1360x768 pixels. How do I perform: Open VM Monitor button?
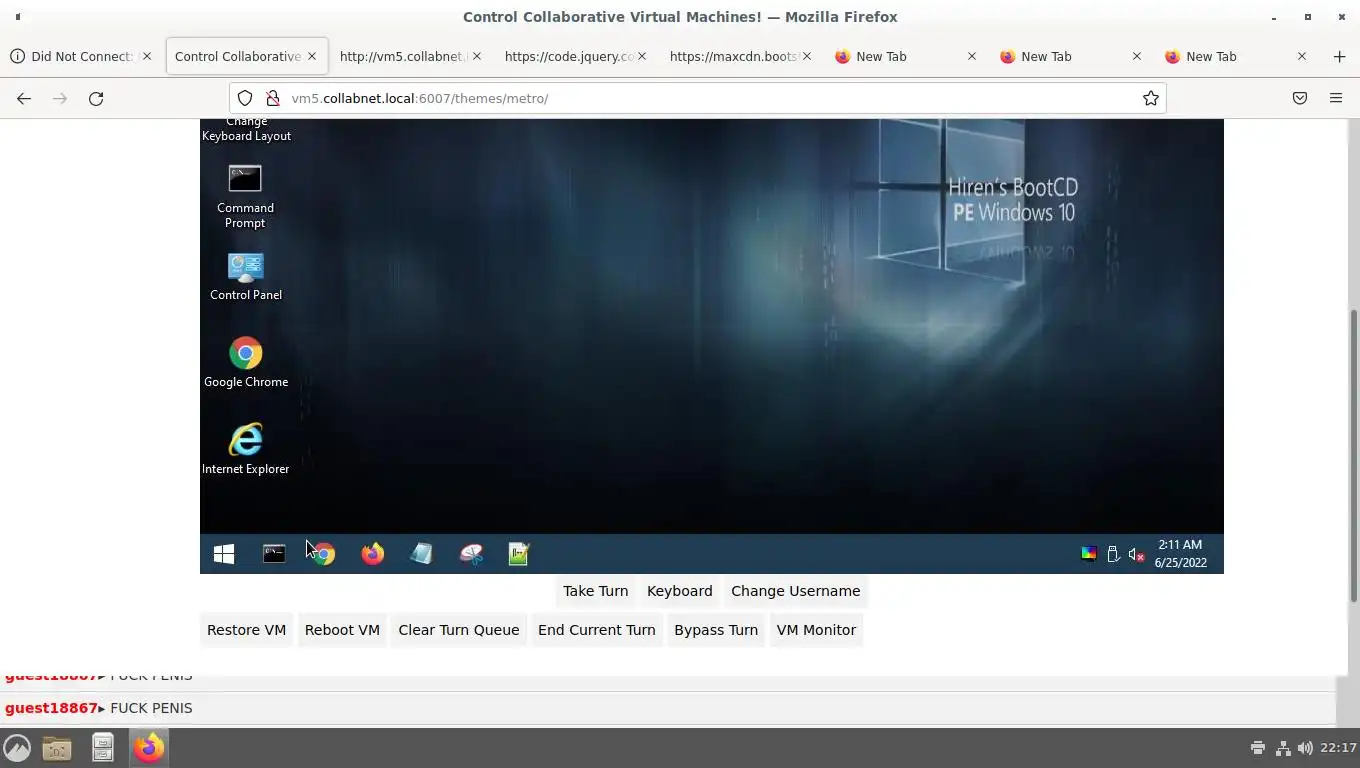tap(816, 630)
